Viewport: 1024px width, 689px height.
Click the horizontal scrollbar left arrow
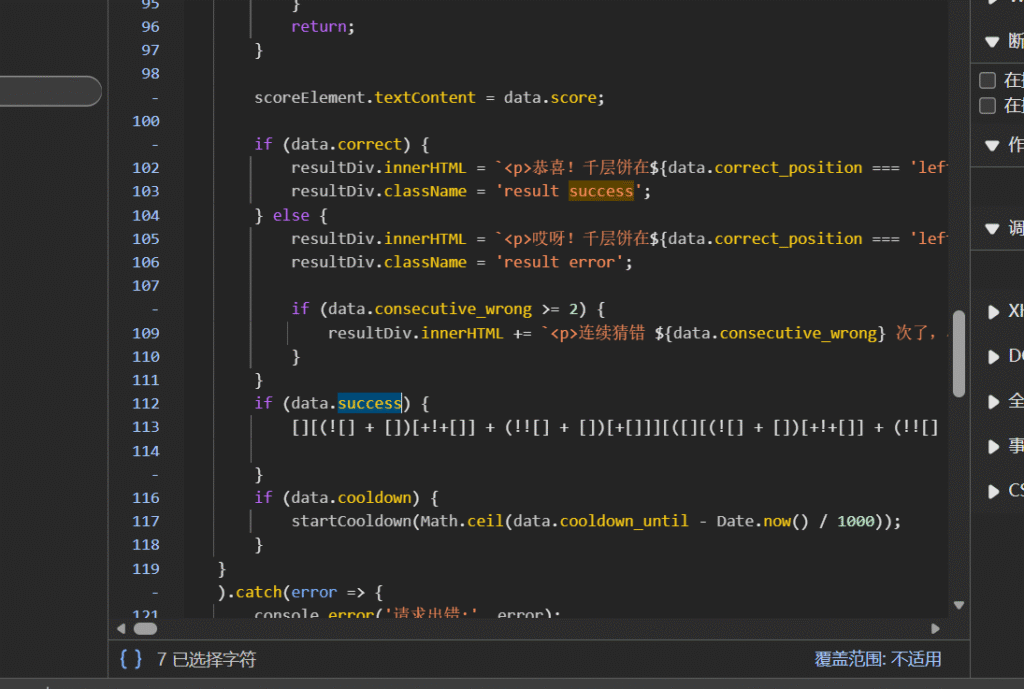122,628
